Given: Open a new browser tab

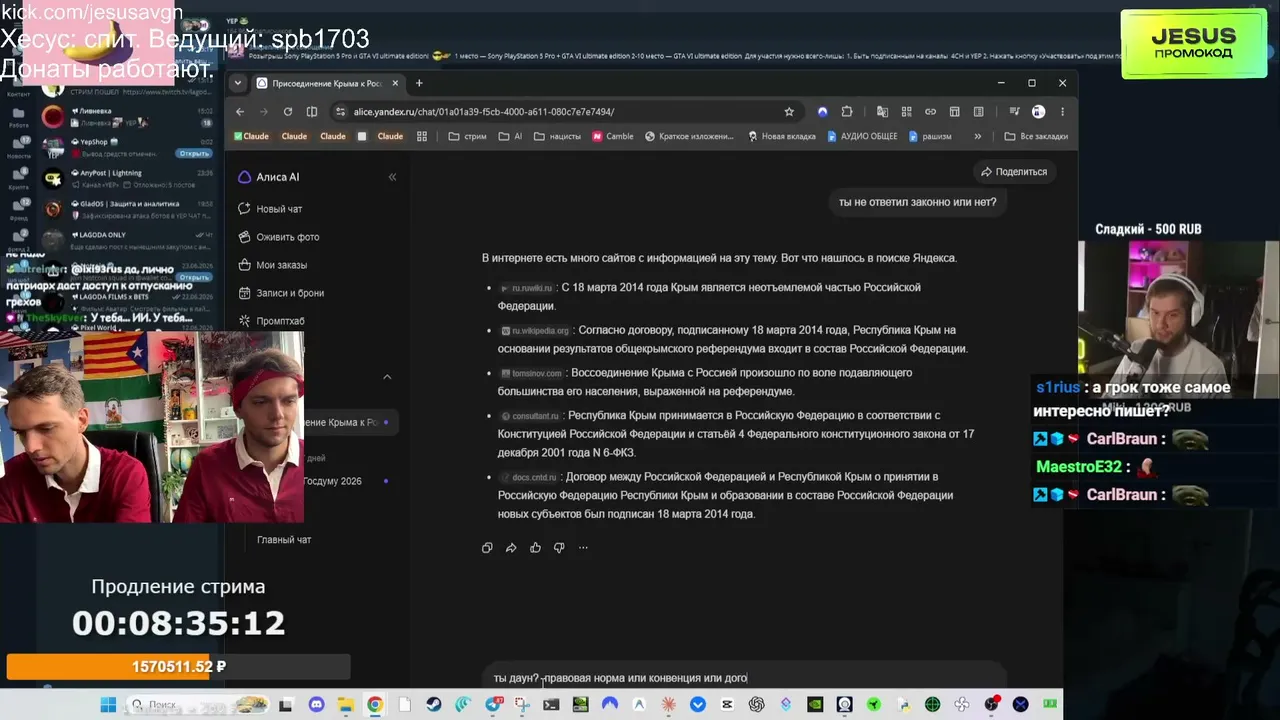Looking at the screenshot, I should [x=419, y=83].
